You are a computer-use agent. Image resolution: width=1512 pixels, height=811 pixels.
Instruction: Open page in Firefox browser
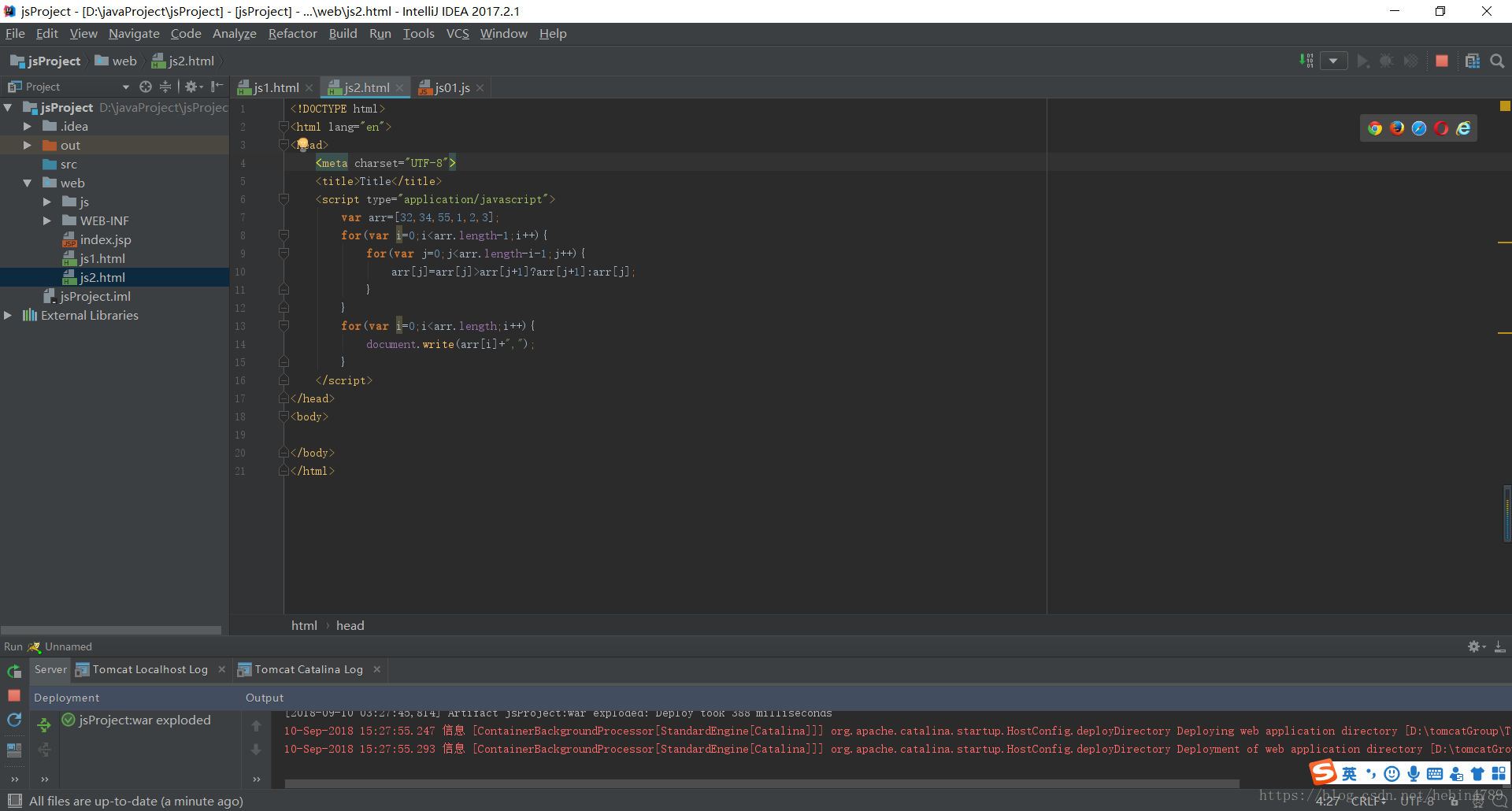(x=1397, y=128)
